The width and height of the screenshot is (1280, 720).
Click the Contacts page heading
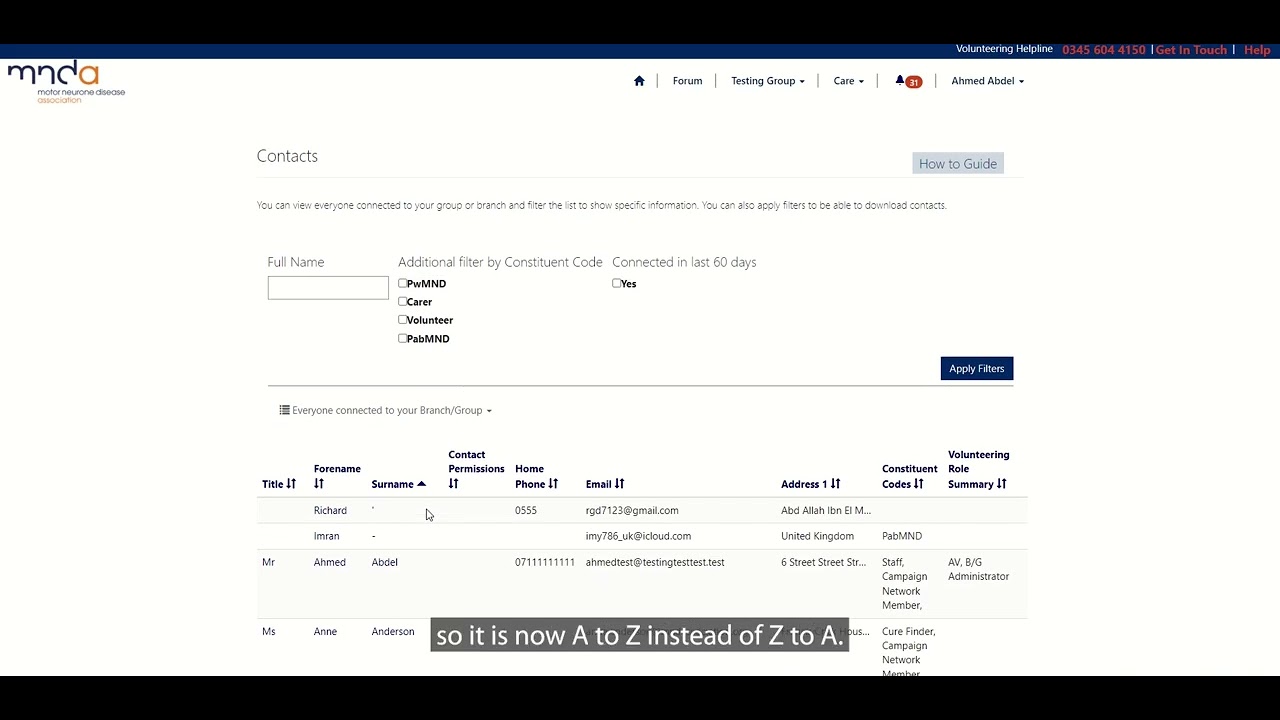287,156
